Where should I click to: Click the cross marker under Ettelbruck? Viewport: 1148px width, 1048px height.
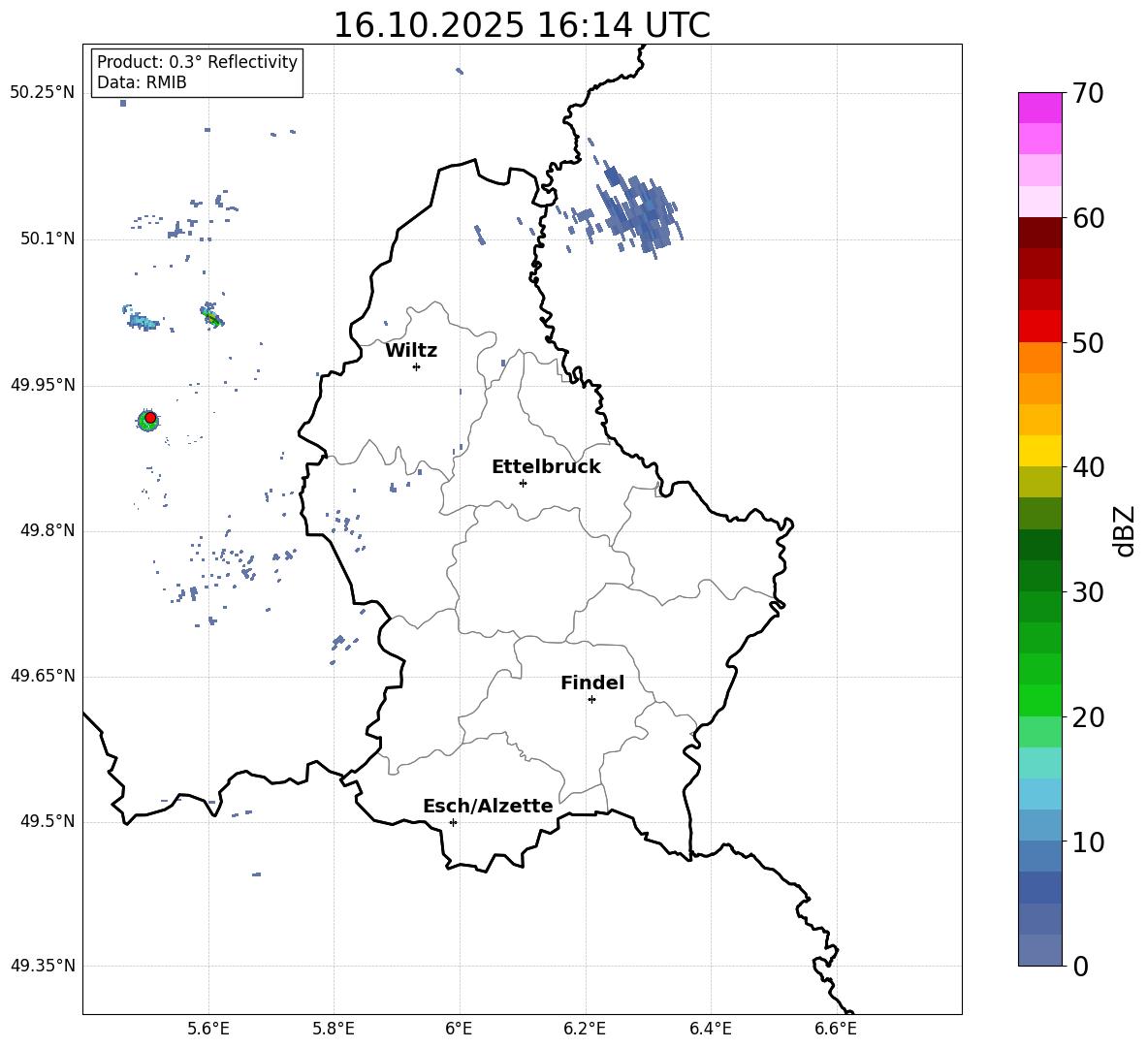(523, 483)
